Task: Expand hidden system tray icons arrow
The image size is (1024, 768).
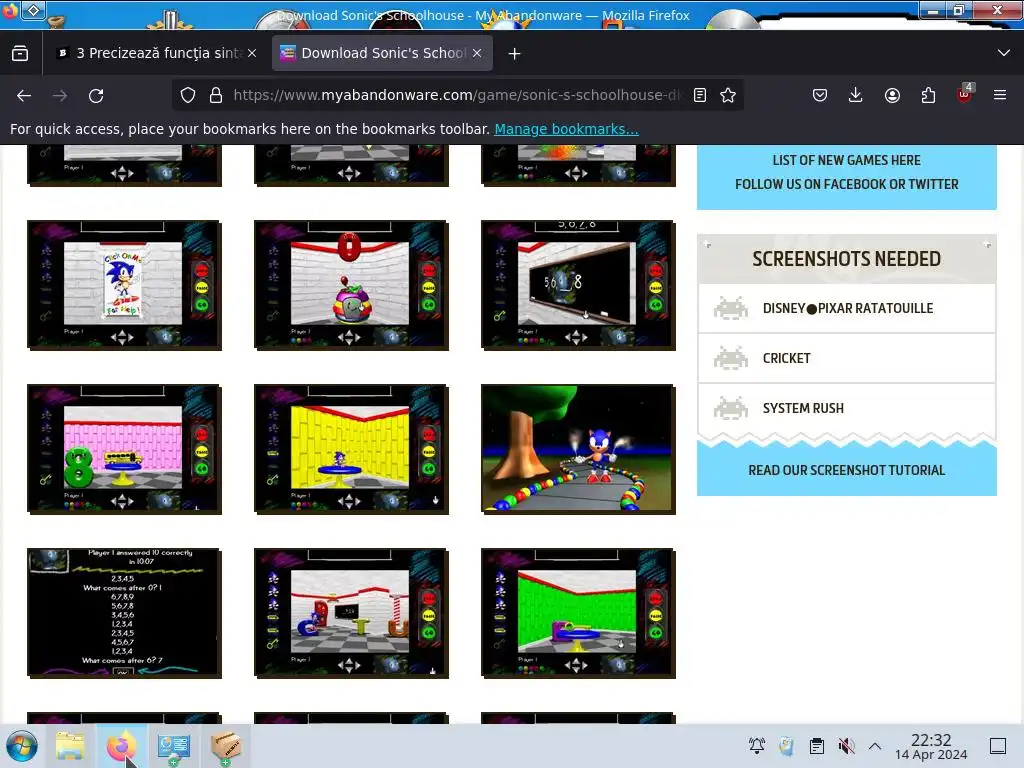Action: pyautogui.click(x=875, y=746)
